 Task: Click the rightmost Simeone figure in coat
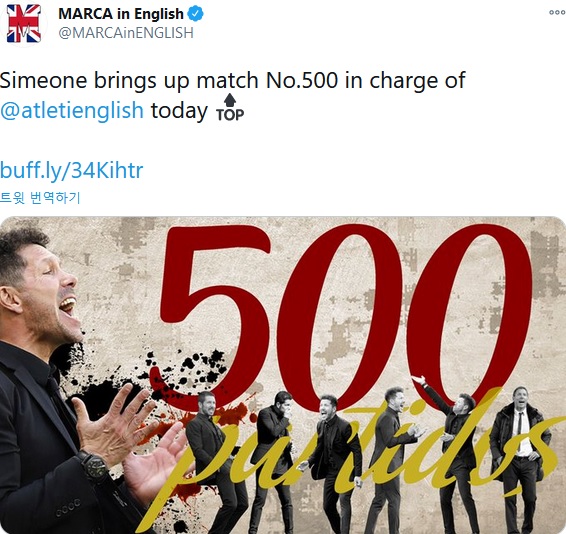(x=520, y=460)
